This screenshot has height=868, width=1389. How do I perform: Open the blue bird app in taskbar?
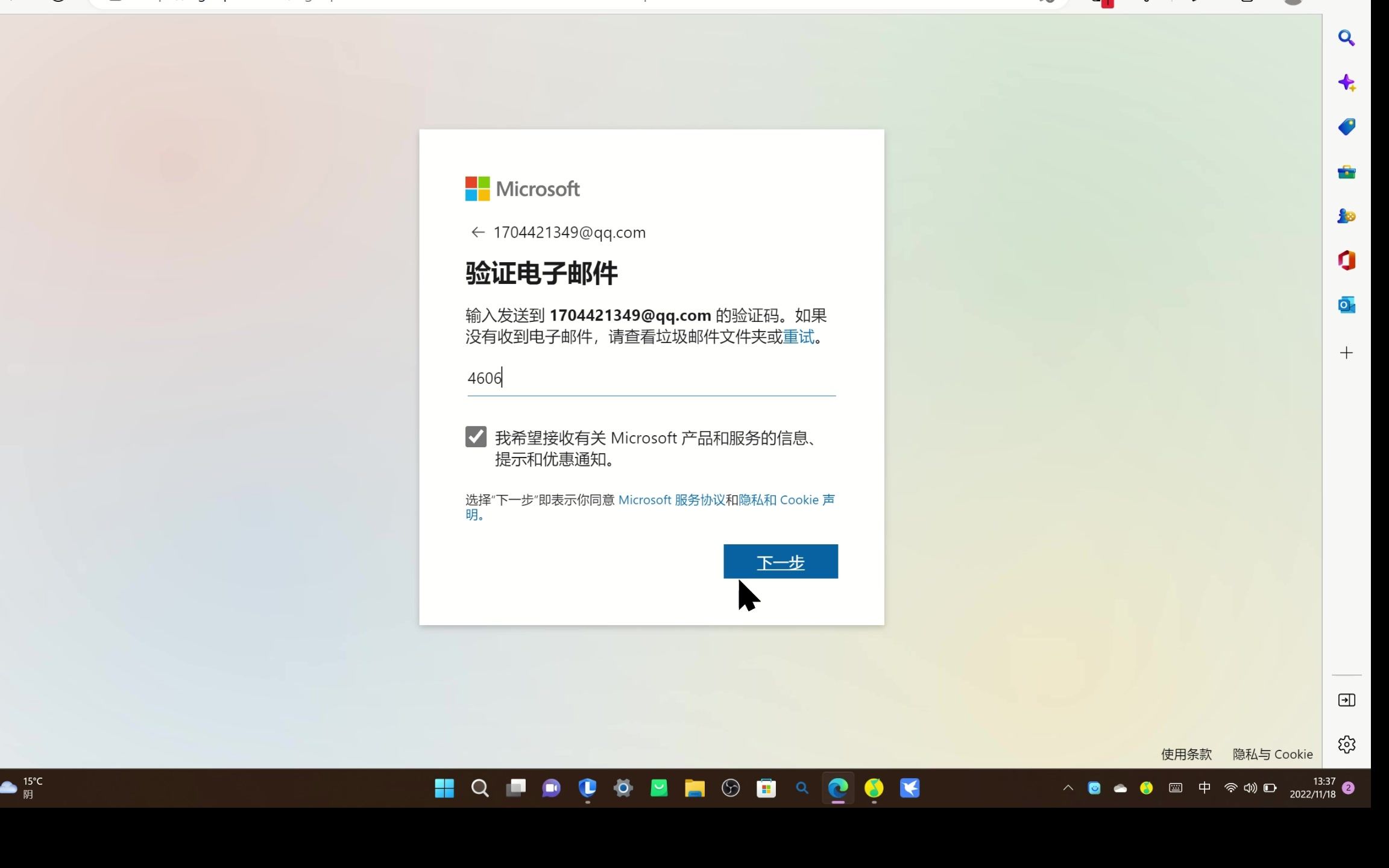(910, 788)
